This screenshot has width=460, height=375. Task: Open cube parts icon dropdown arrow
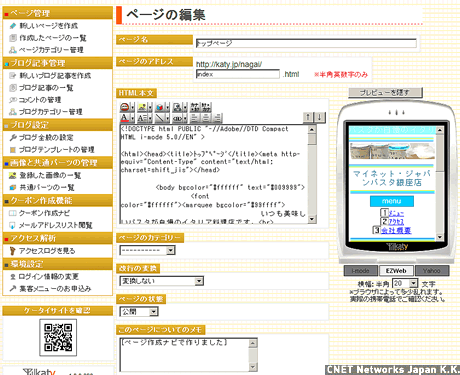click(x=168, y=107)
